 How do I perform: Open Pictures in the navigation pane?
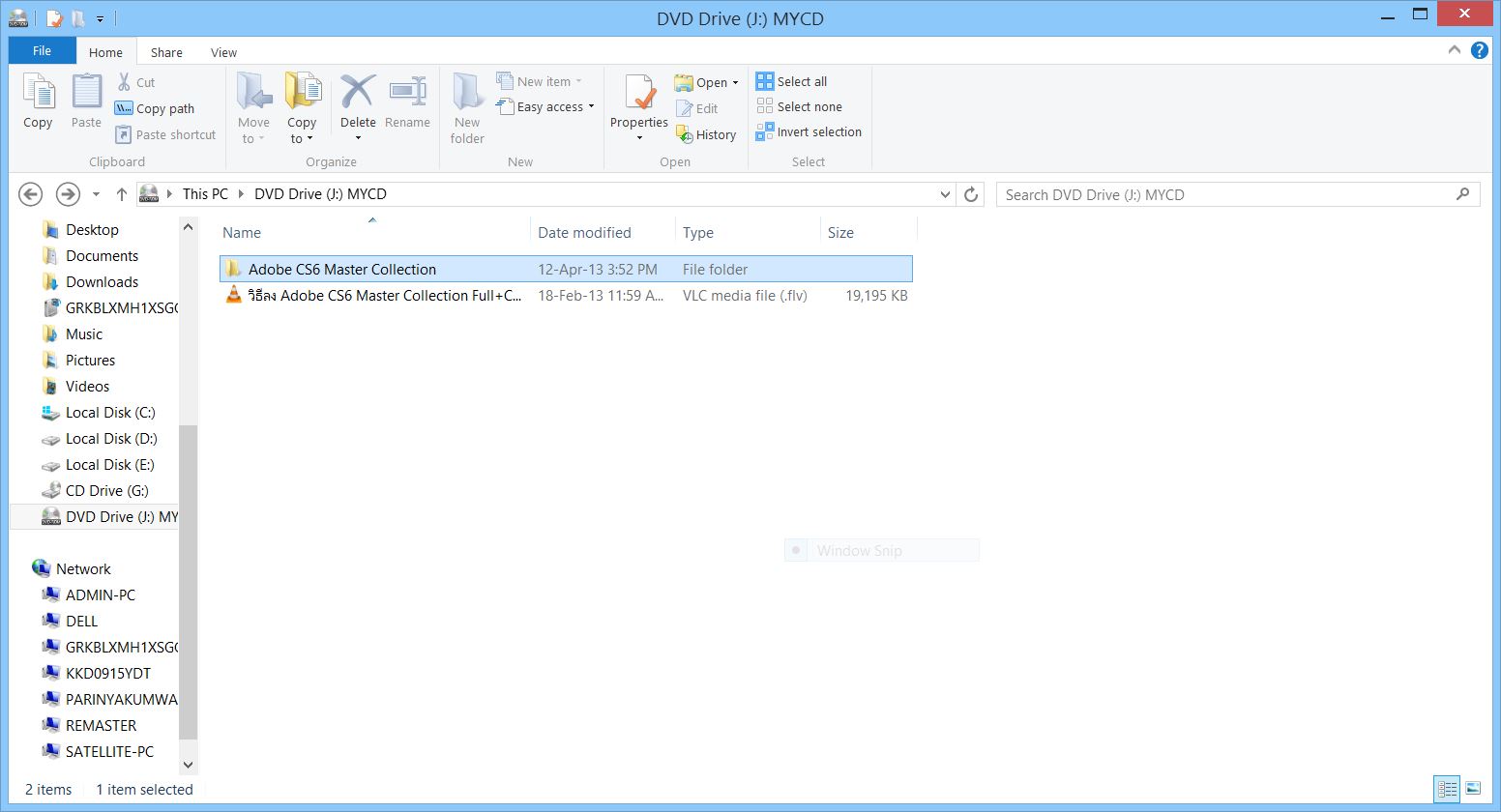coord(90,360)
